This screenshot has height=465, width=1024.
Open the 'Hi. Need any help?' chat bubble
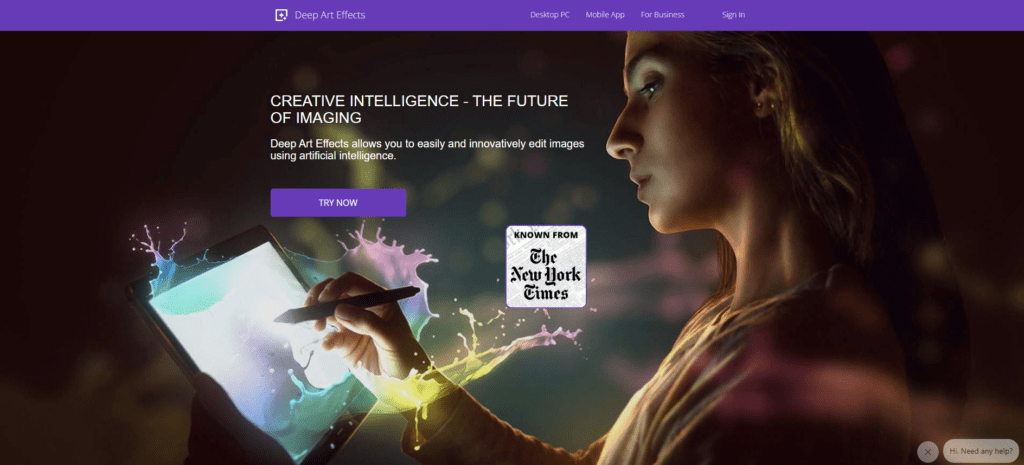click(x=981, y=451)
